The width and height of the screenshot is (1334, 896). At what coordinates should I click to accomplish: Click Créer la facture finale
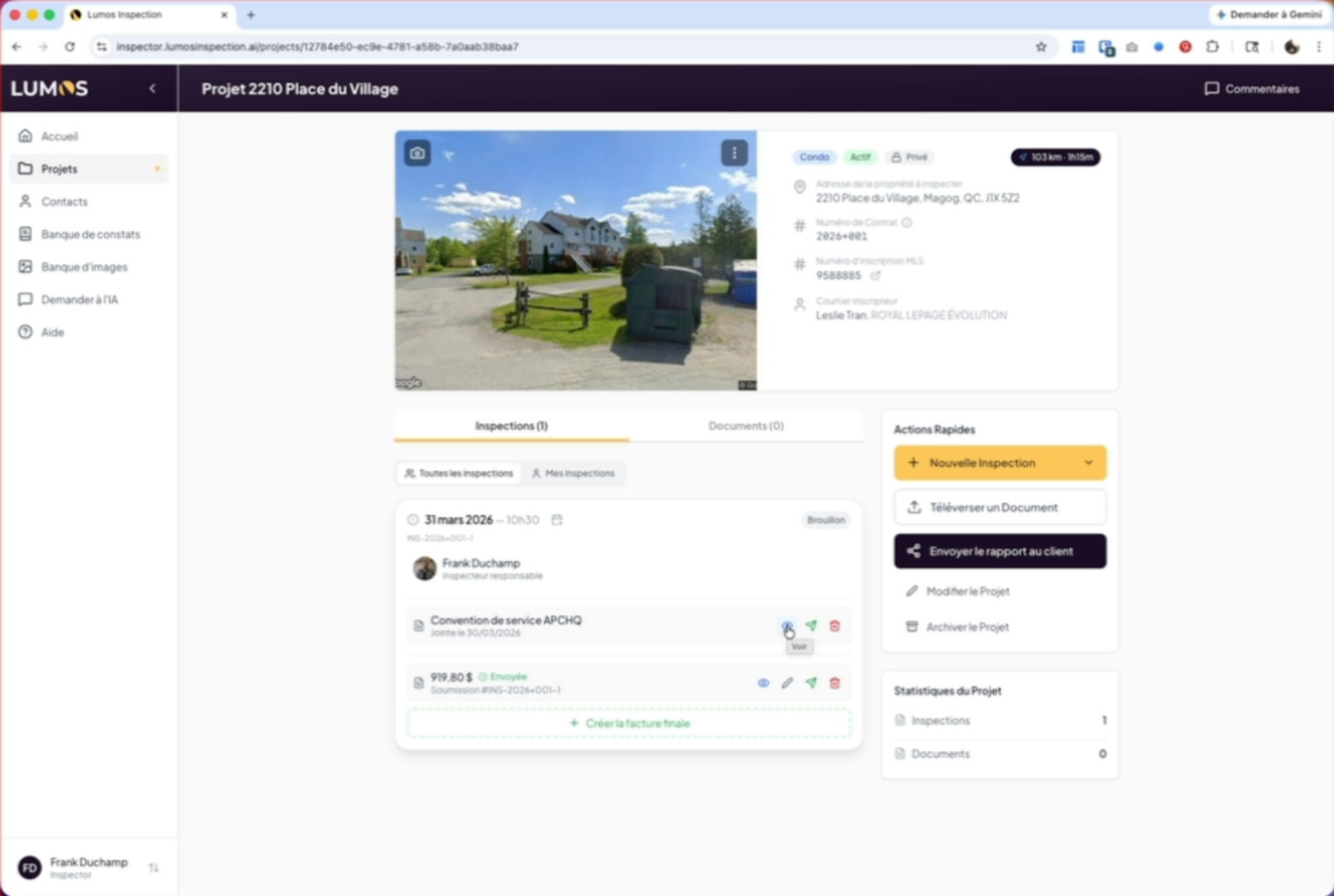pyautogui.click(x=629, y=723)
